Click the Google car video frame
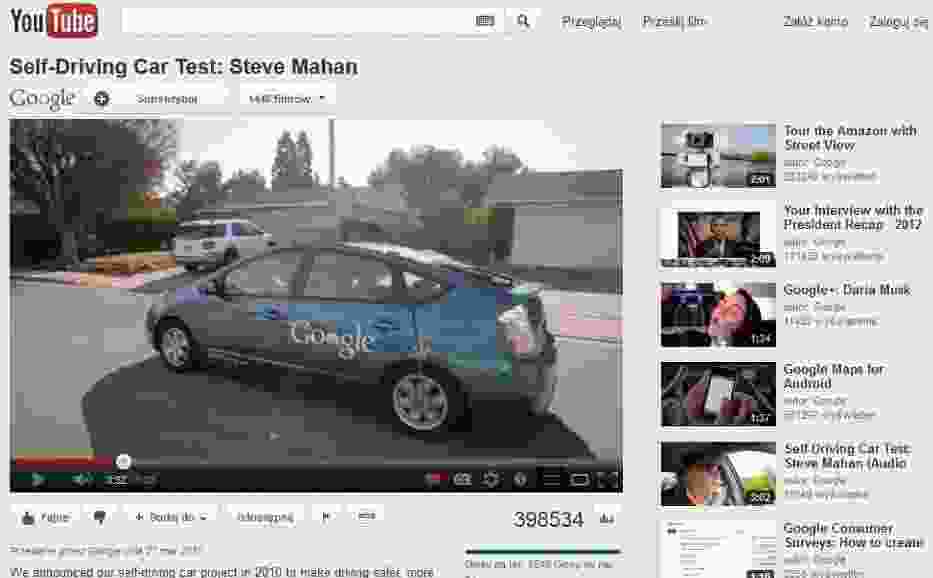Viewport: 933px width, 578px height. tap(316, 289)
